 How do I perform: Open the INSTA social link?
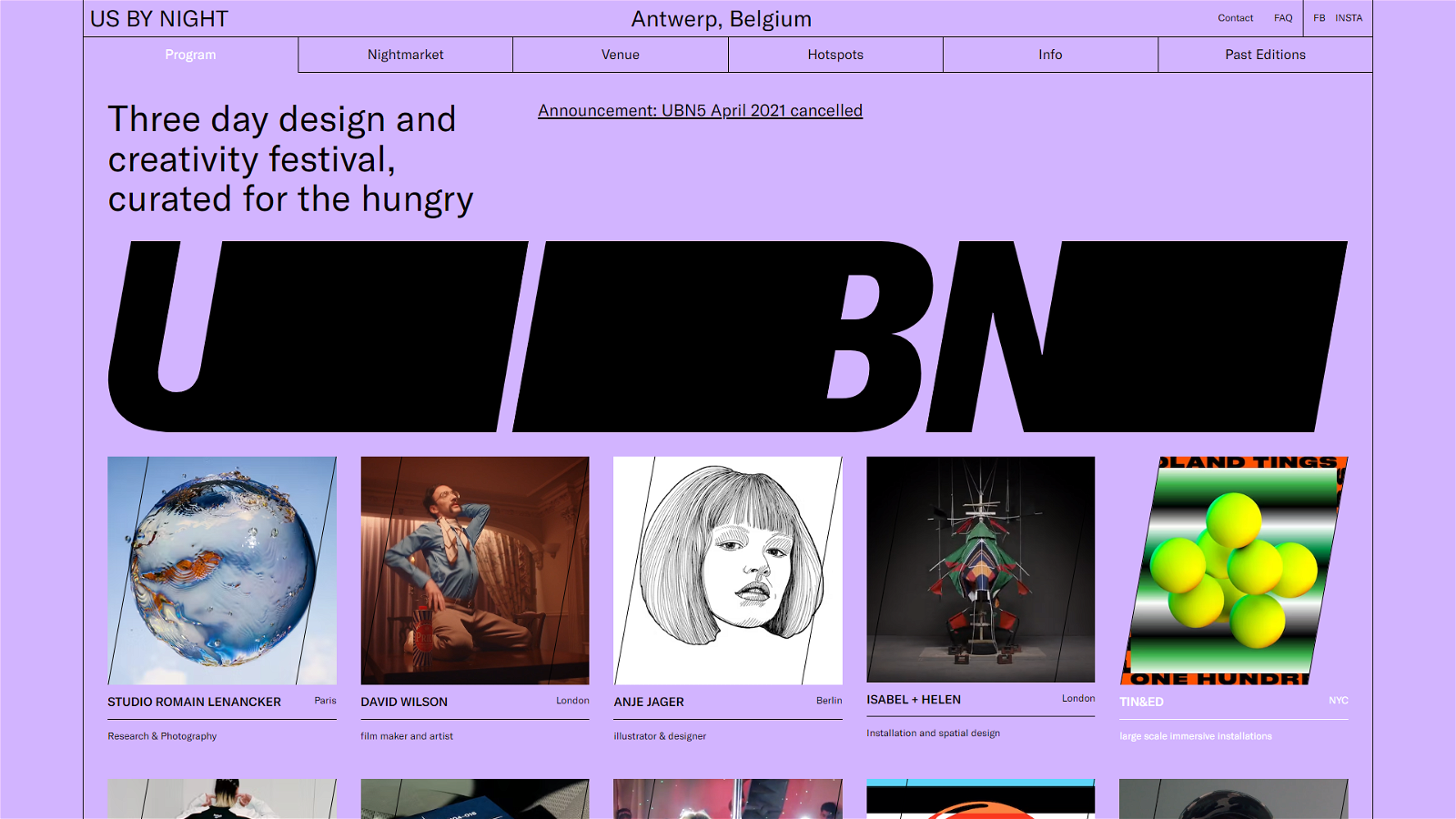(x=1349, y=18)
